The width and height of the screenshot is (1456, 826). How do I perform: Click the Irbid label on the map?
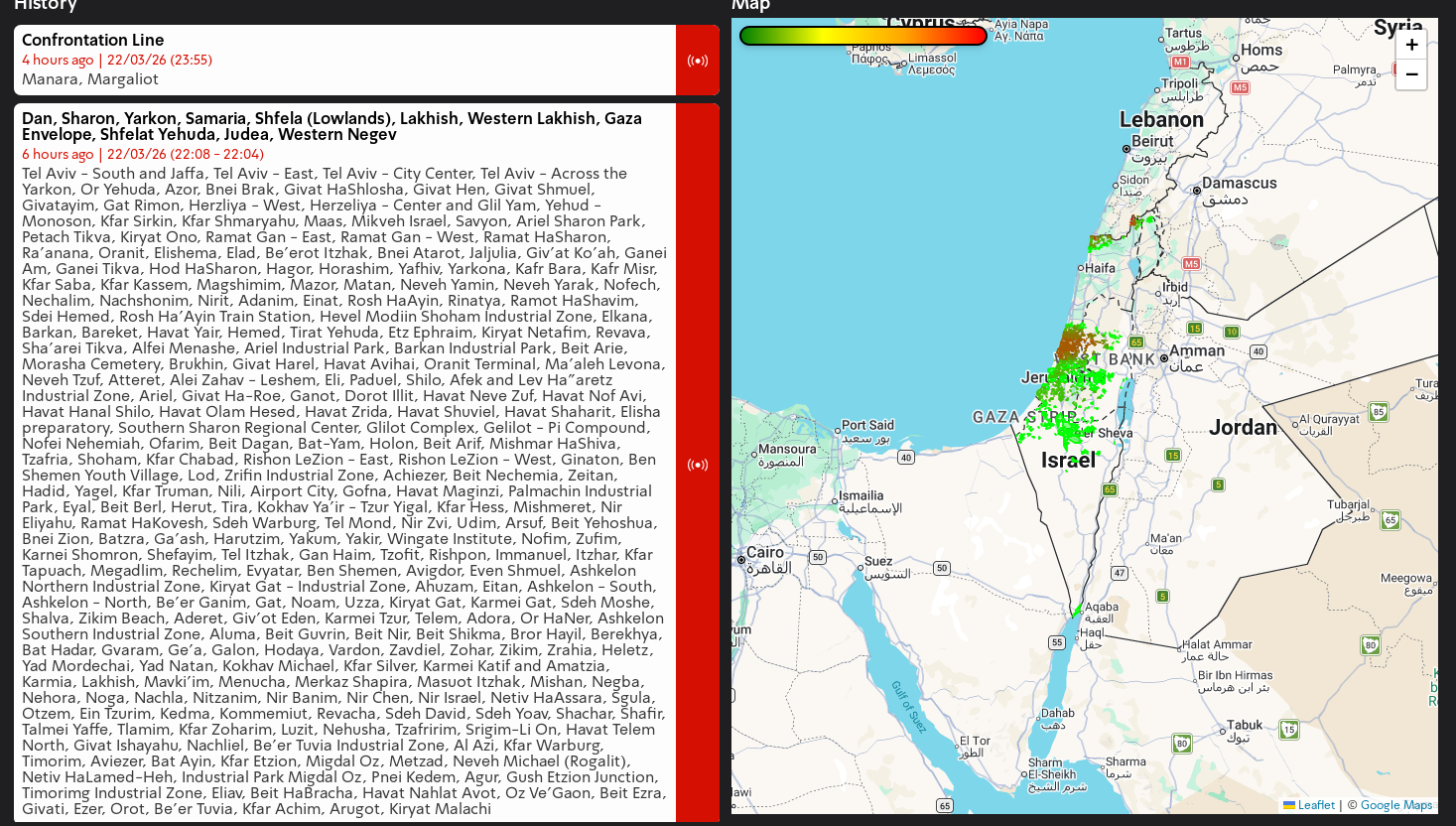(1173, 293)
